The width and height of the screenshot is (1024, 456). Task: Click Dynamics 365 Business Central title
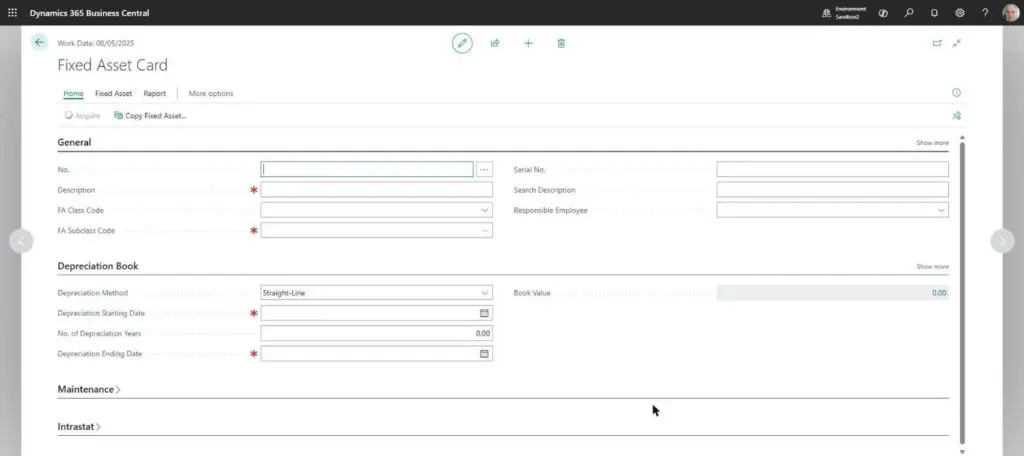click(89, 13)
